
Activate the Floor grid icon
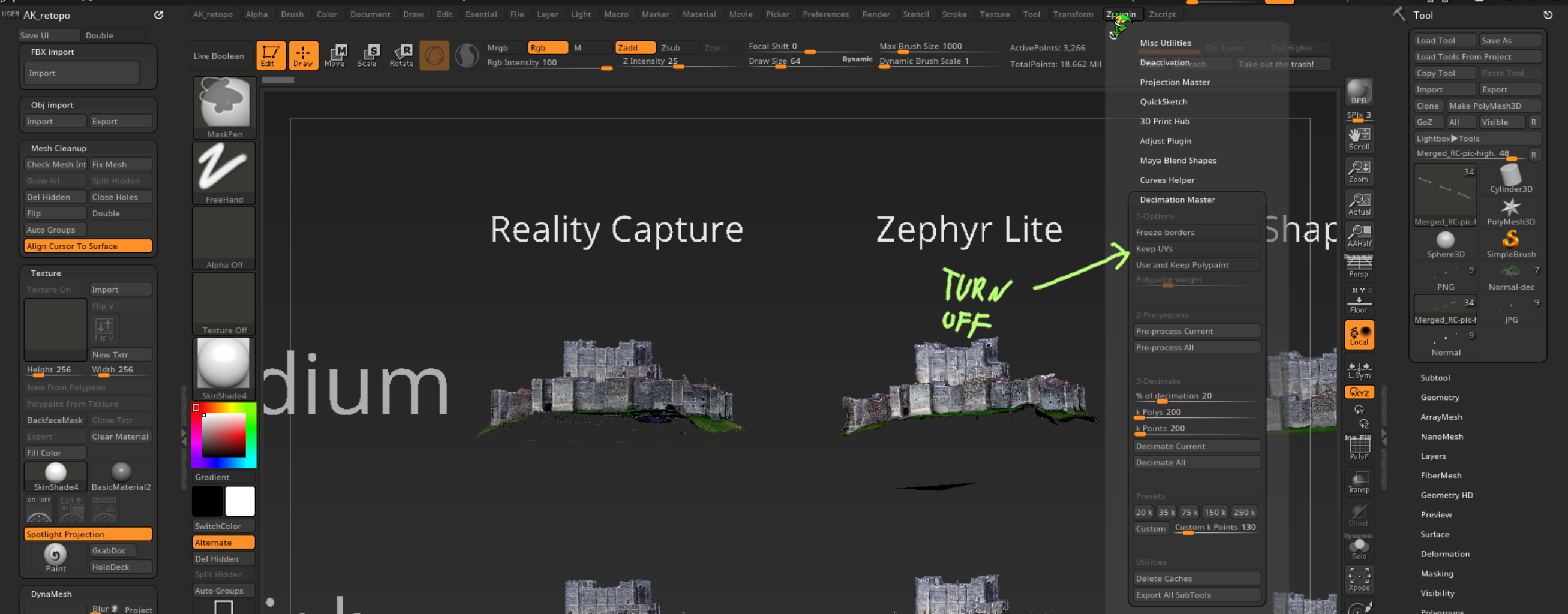click(x=1359, y=301)
